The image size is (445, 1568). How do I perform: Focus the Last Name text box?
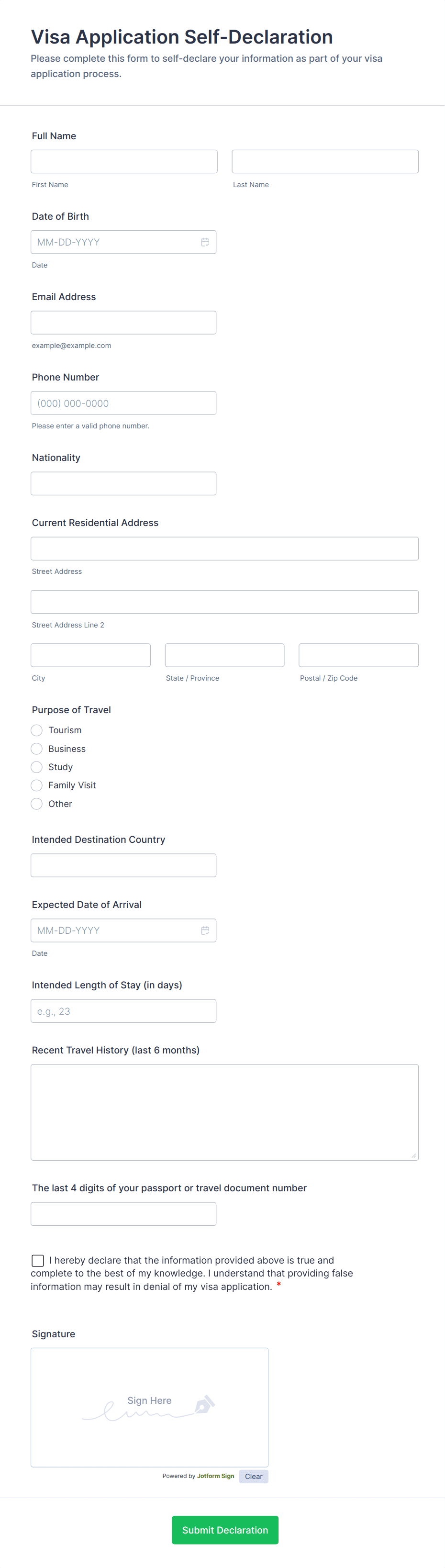(325, 161)
